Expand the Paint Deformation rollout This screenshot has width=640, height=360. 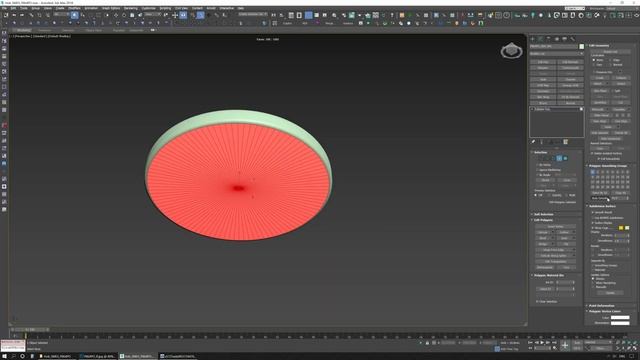click(x=602, y=305)
